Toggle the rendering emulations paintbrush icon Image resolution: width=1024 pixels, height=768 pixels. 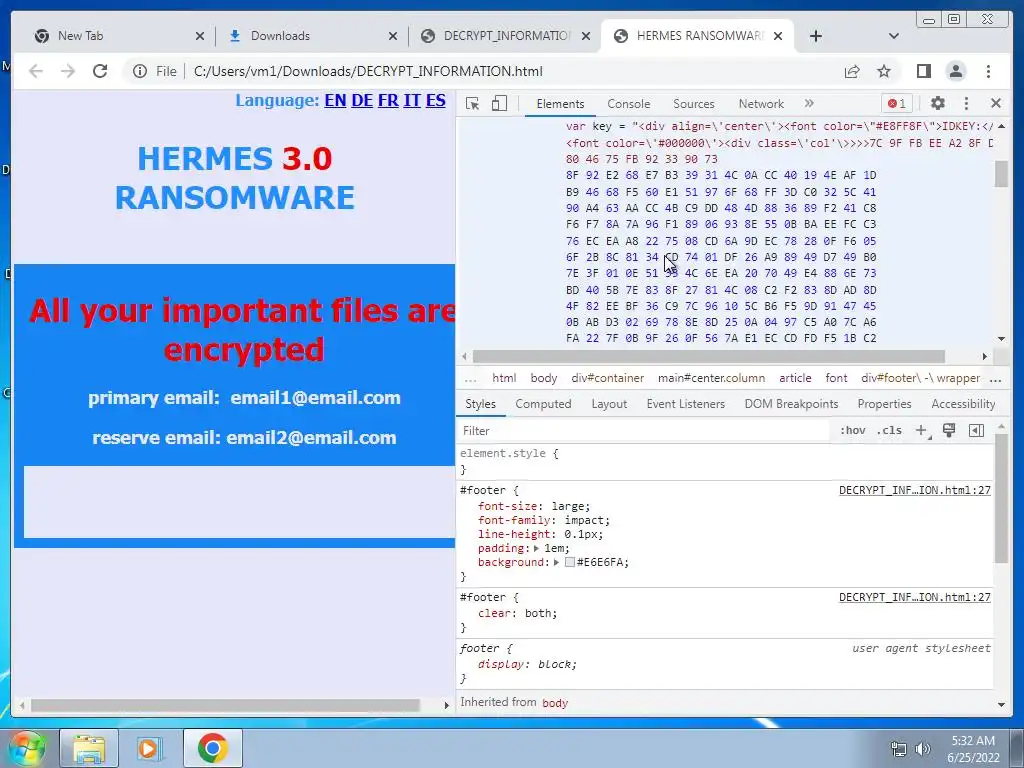pos(949,430)
